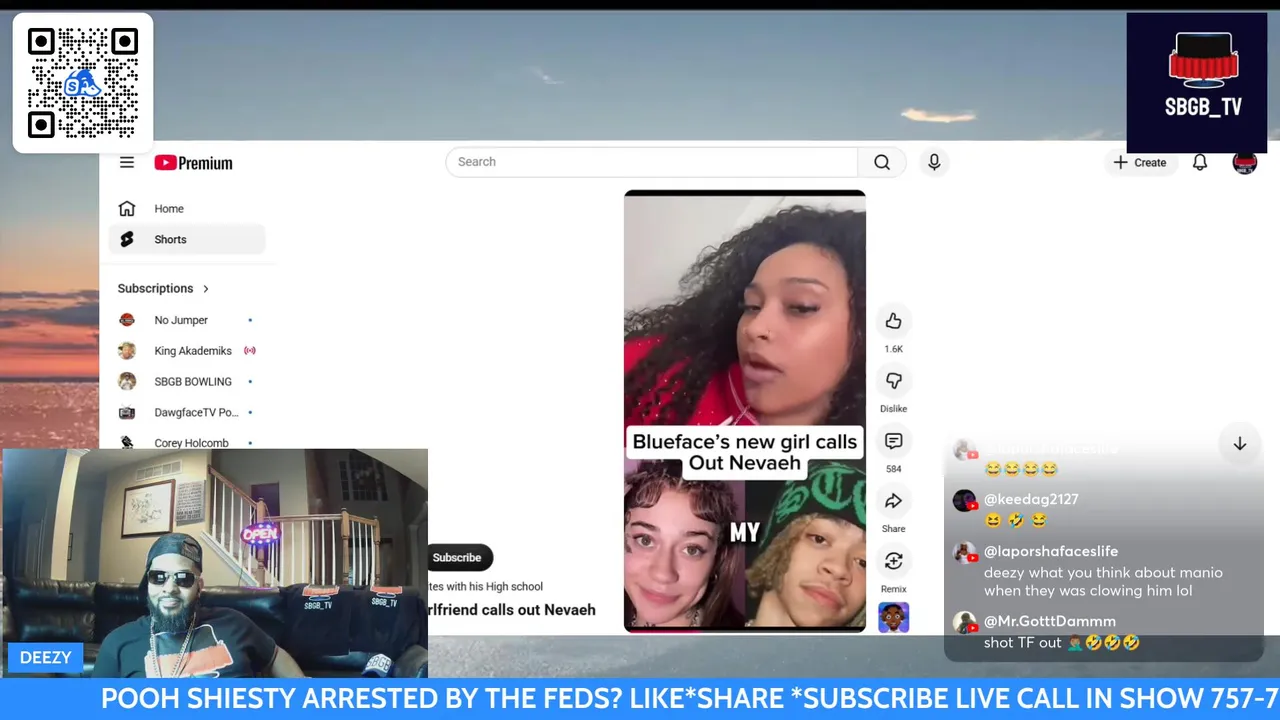Click the Shorts logo icon in sidebar
1280x720 pixels.
[x=127, y=239]
